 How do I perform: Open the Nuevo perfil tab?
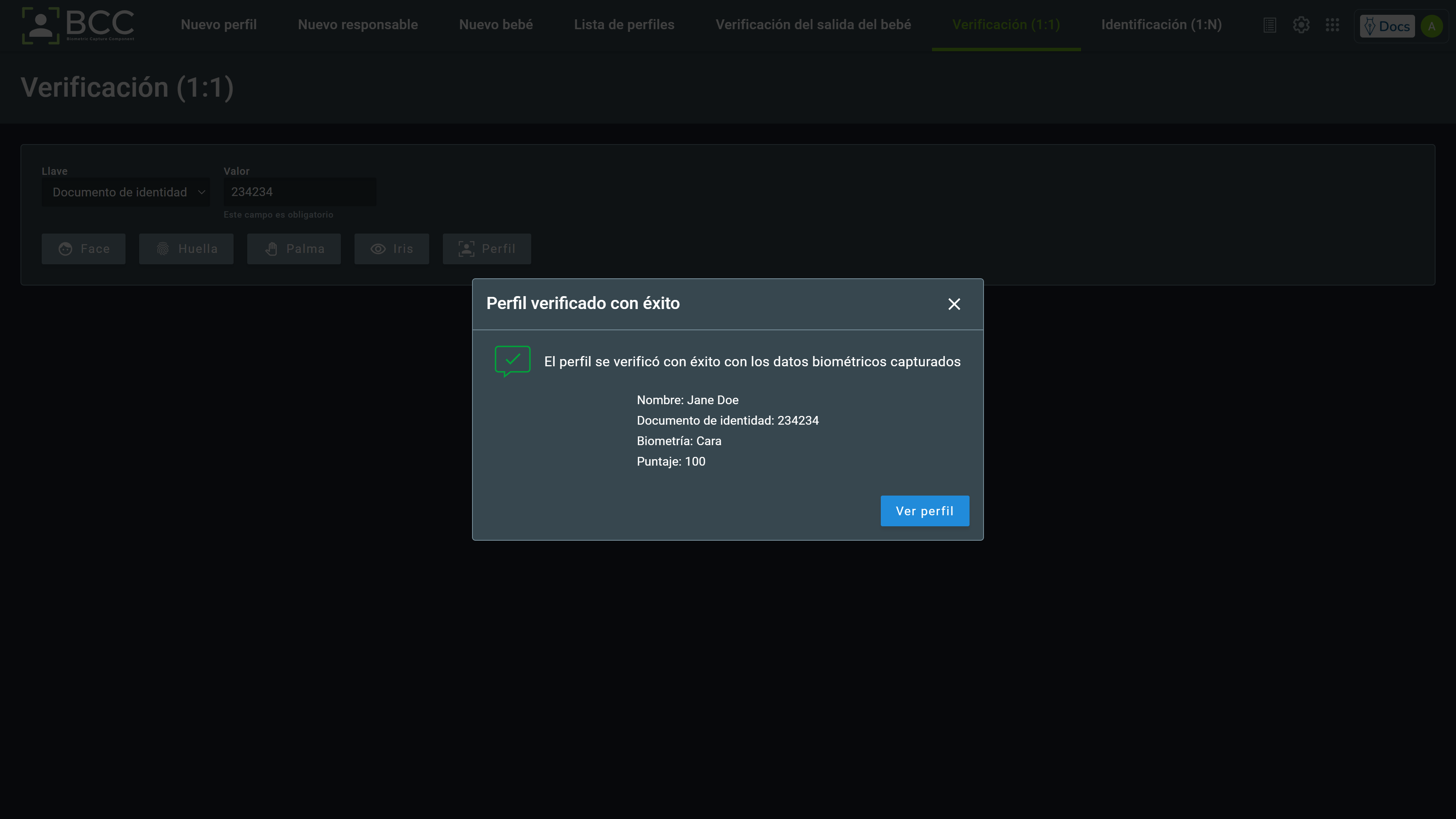219,25
